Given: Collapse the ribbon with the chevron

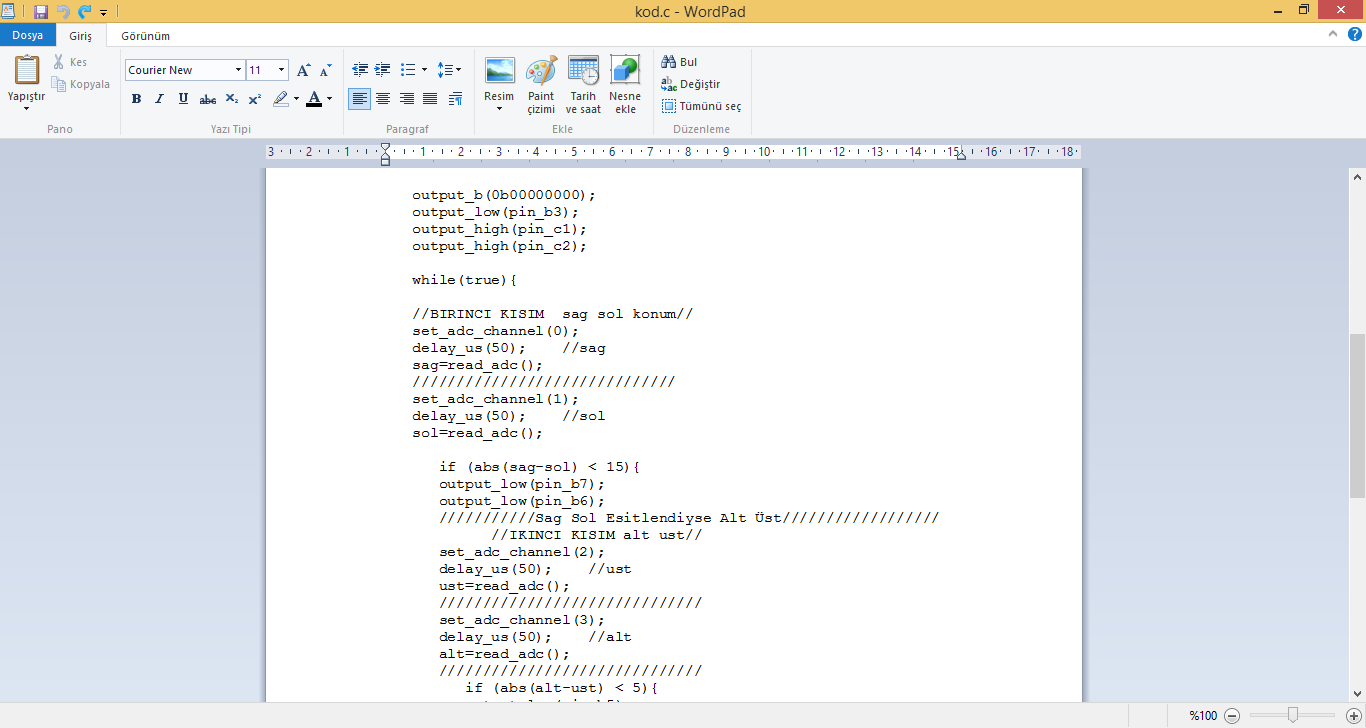Looking at the screenshot, I should (x=1332, y=34).
